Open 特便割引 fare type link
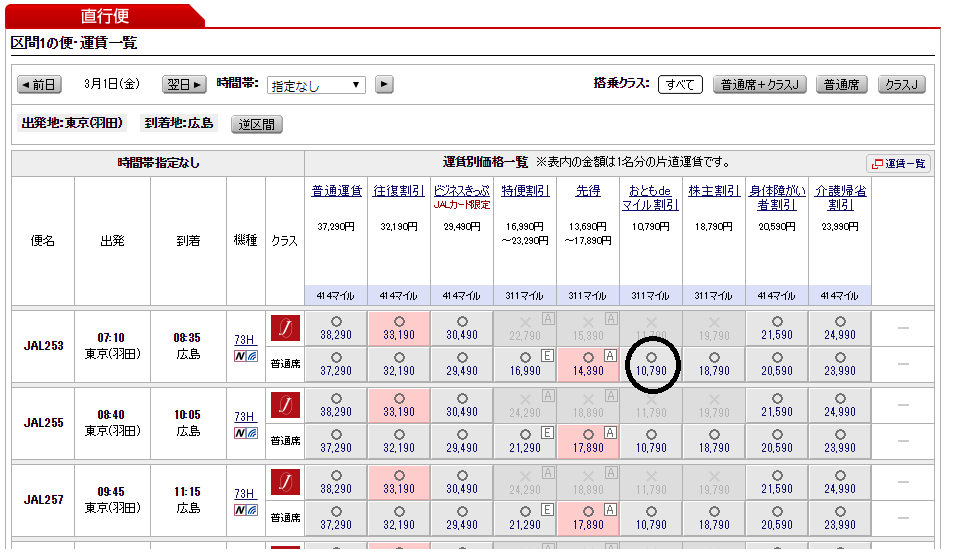This screenshot has height=560, width=953. click(x=525, y=191)
